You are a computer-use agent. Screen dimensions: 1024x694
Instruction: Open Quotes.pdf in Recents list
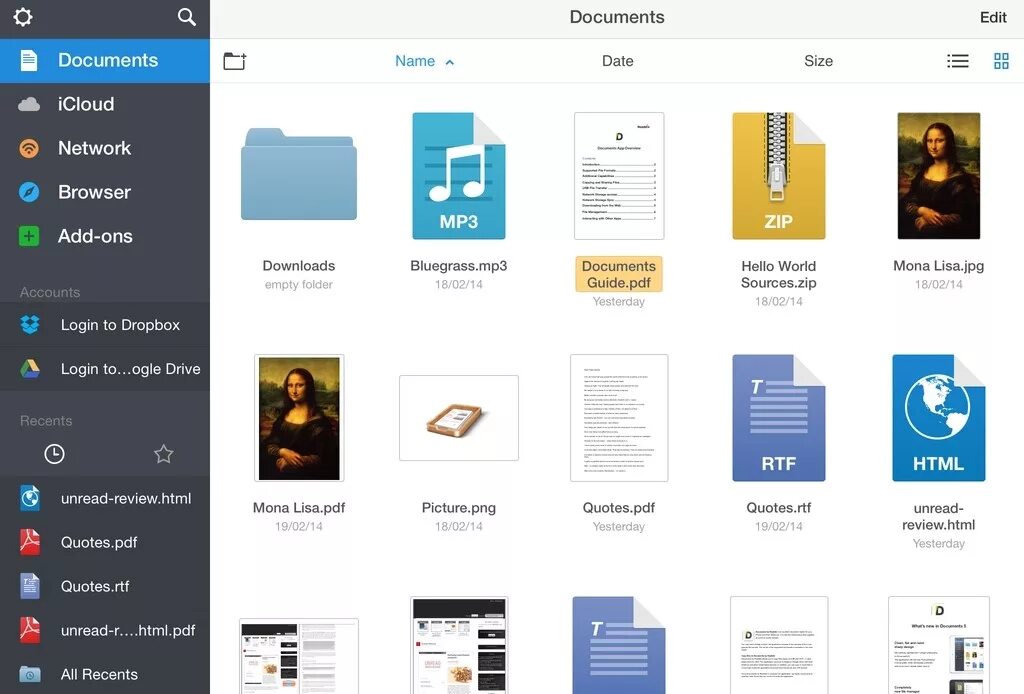104,543
